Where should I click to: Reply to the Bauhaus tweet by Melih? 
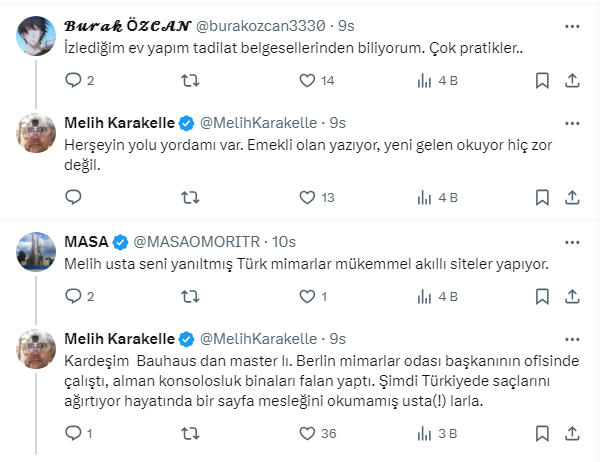tap(72, 433)
